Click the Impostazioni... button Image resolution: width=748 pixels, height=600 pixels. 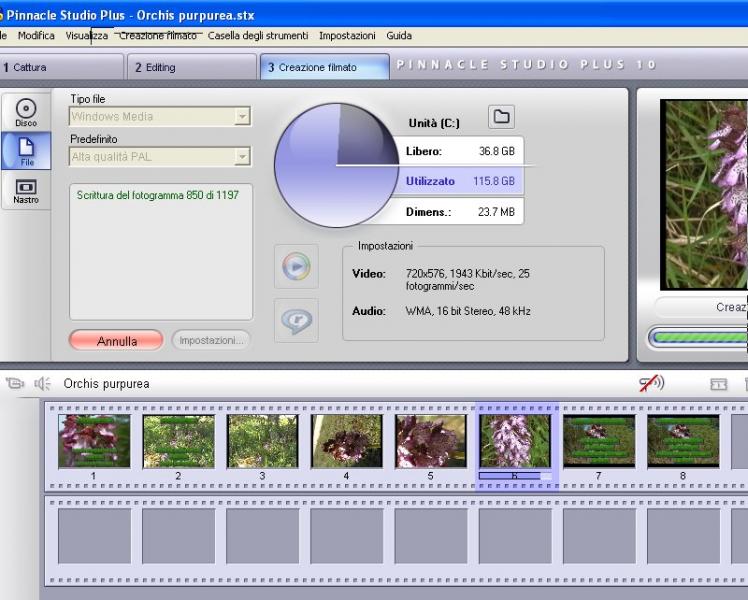(211, 341)
